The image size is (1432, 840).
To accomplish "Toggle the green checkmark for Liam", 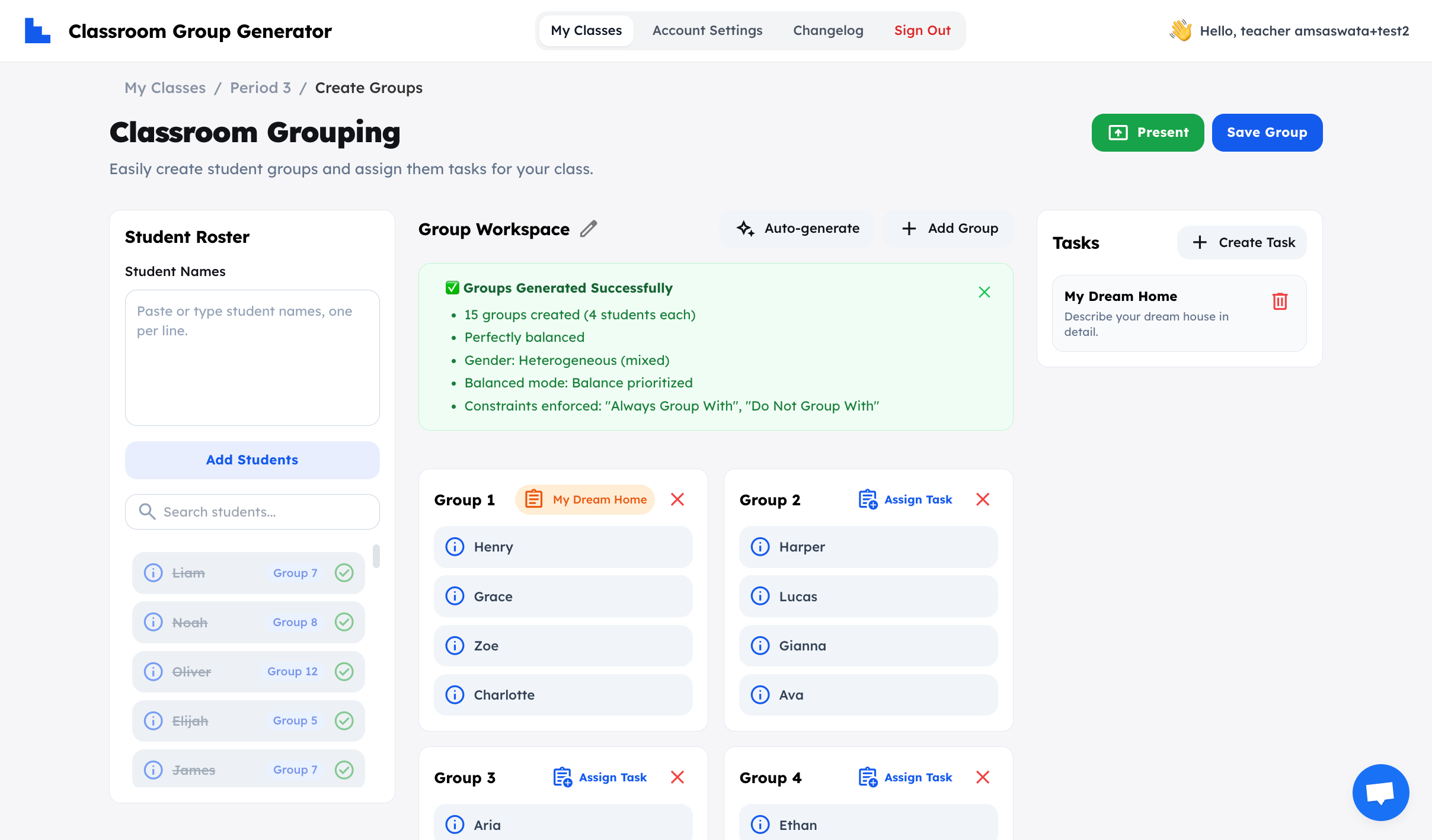I will (x=344, y=573).
